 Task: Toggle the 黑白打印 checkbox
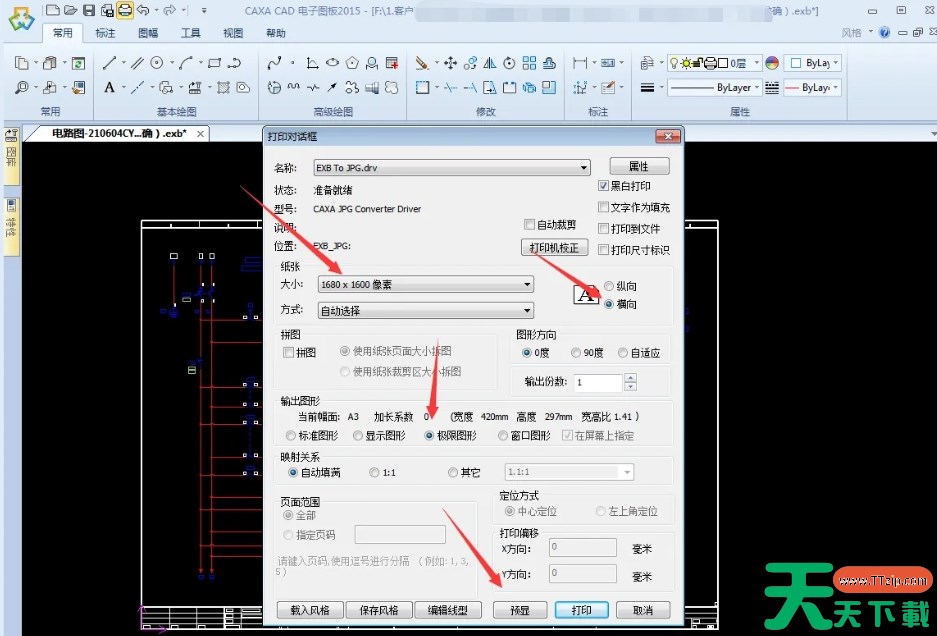click(604, 186)
